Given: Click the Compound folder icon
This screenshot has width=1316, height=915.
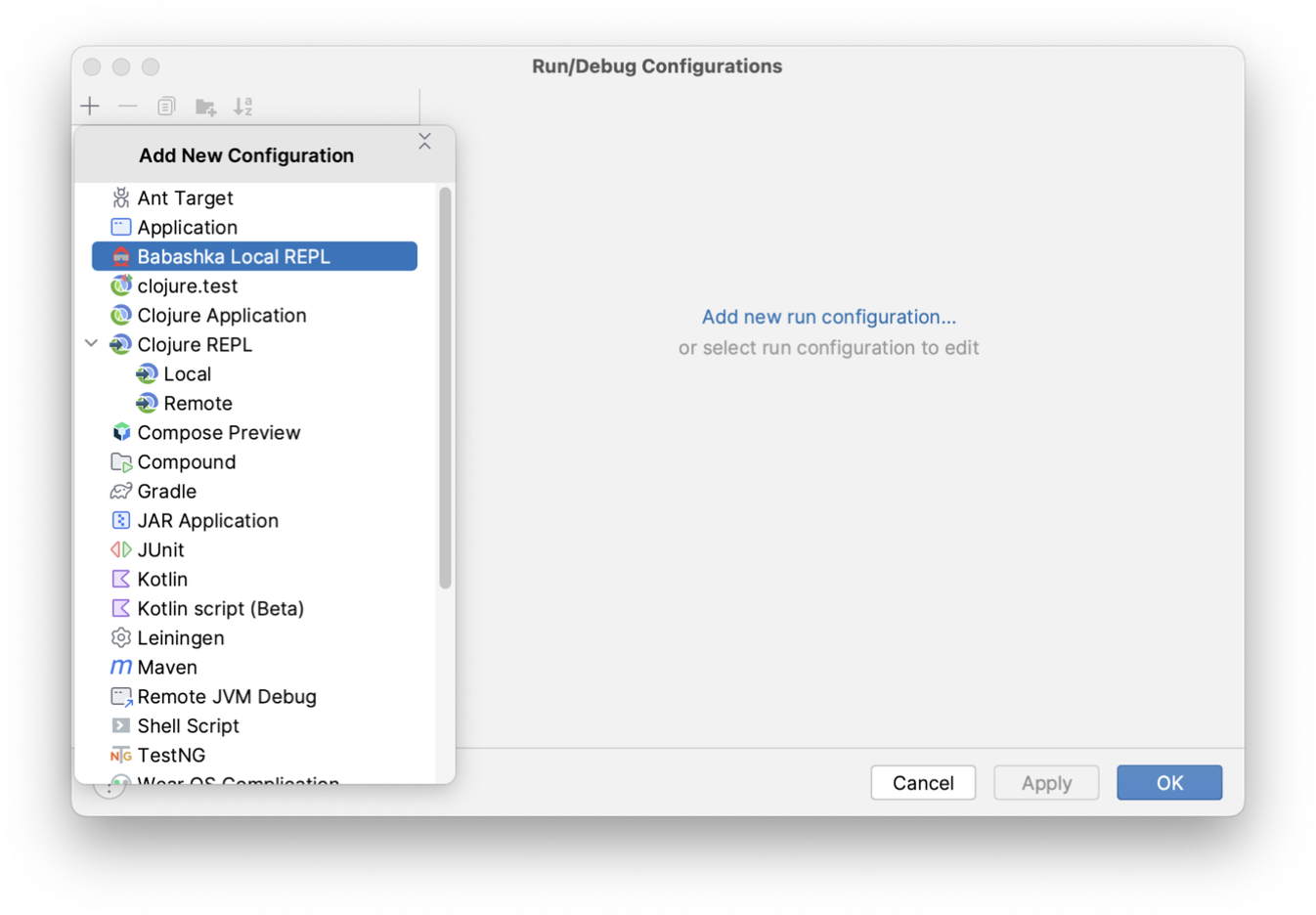Looking at the screenshot, I should tap(120, 461).
